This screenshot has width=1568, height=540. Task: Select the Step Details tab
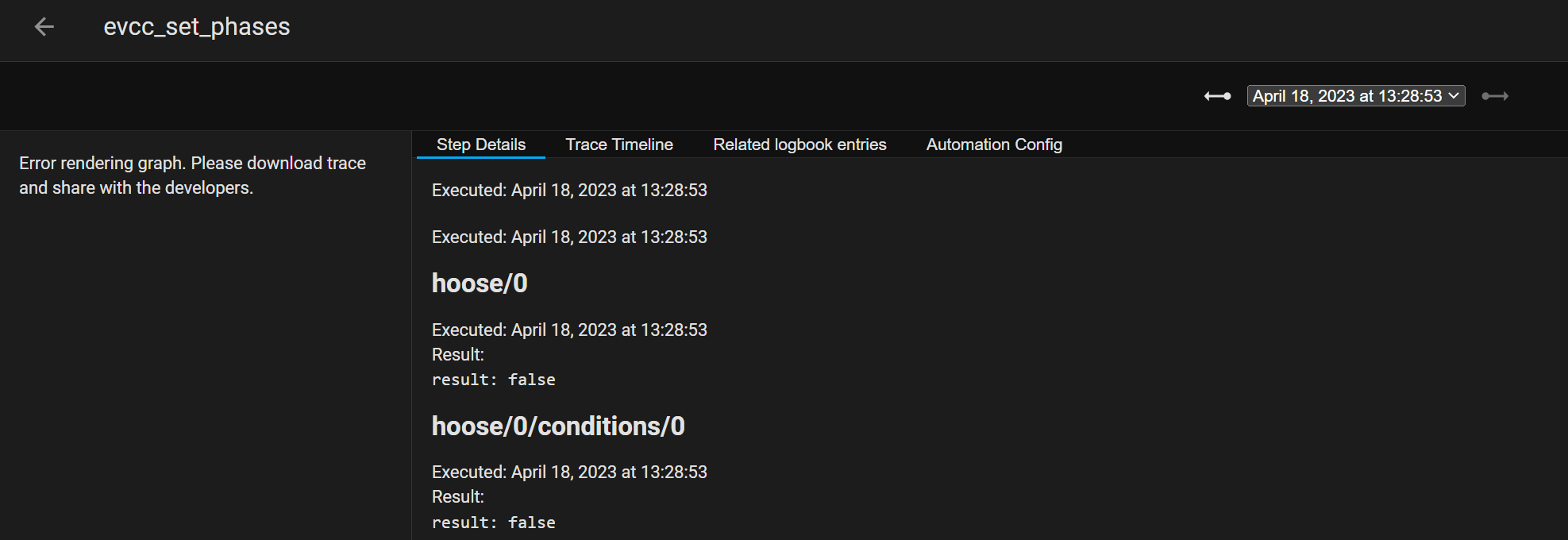pos(480,144)
